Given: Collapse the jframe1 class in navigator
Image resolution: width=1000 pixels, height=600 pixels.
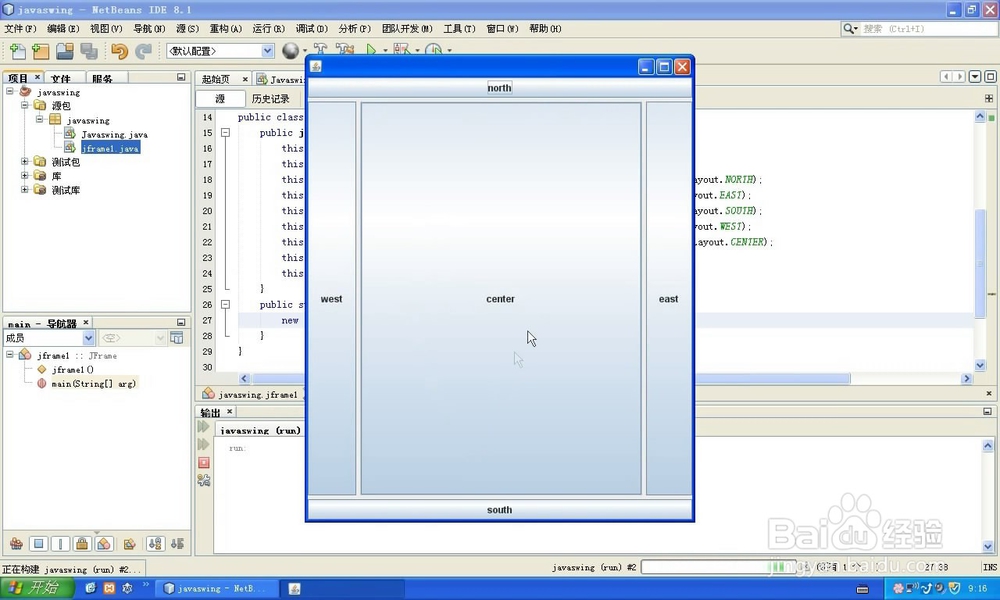Looking at the screenshot, I should pos(10,355).
